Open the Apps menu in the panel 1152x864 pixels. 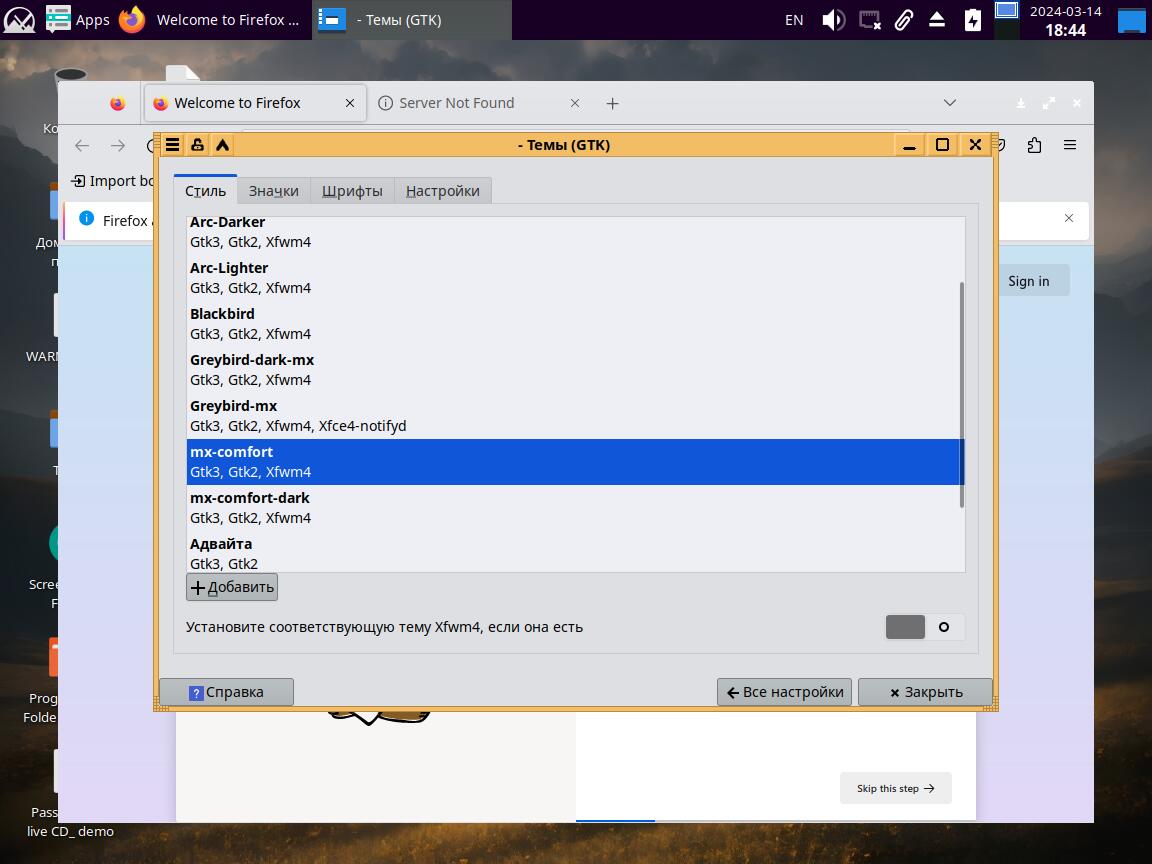78,20
